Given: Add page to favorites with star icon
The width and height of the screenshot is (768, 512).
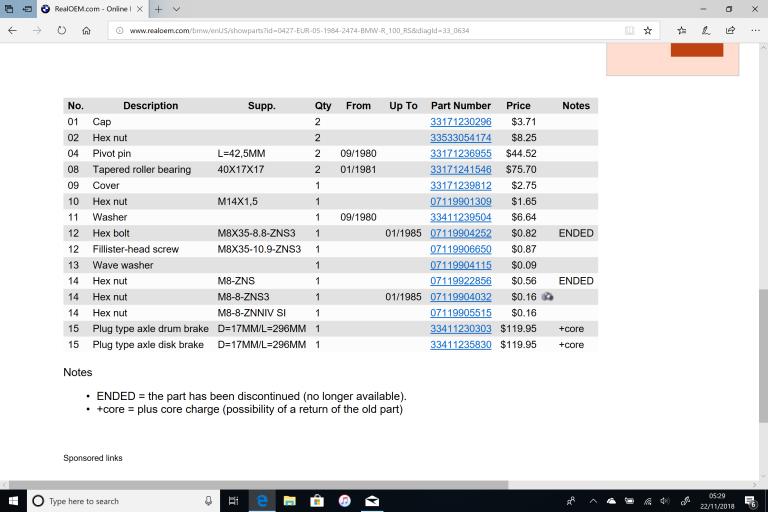Looking at the screenshot, I should [647, 30].
